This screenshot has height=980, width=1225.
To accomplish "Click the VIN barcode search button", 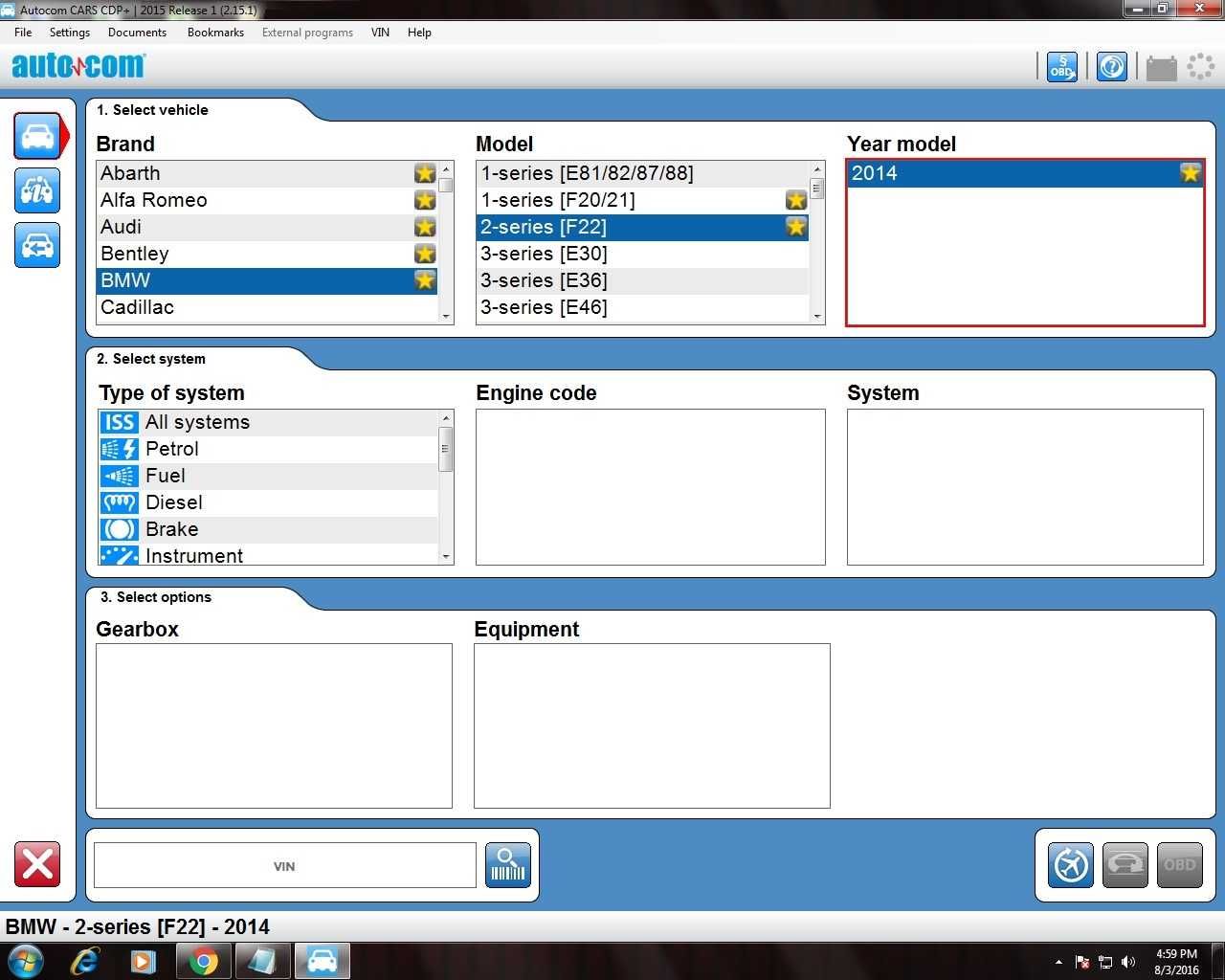I will pyautogui.click(x=508, y=865).
